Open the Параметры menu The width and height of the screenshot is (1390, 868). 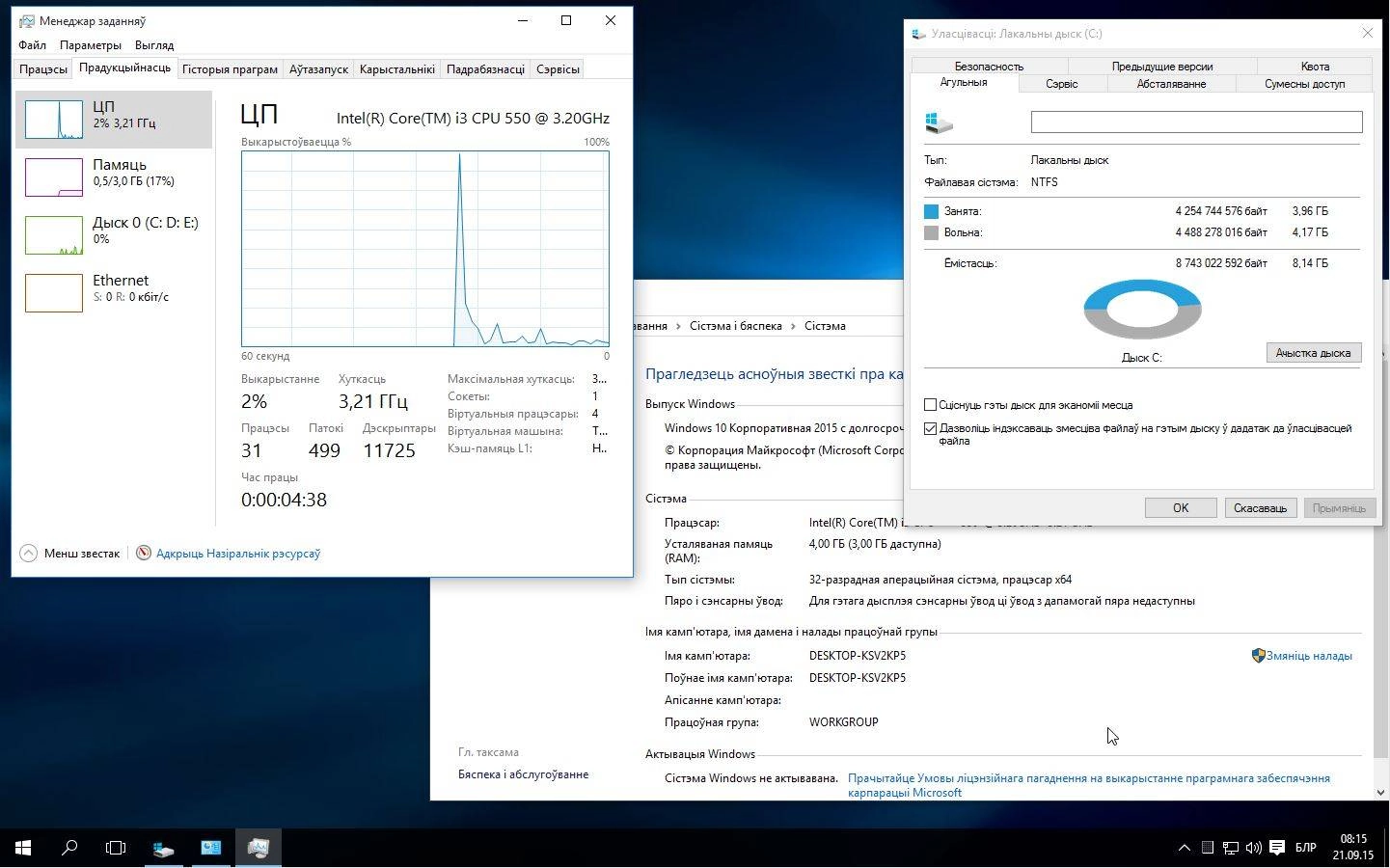(90, 44)
